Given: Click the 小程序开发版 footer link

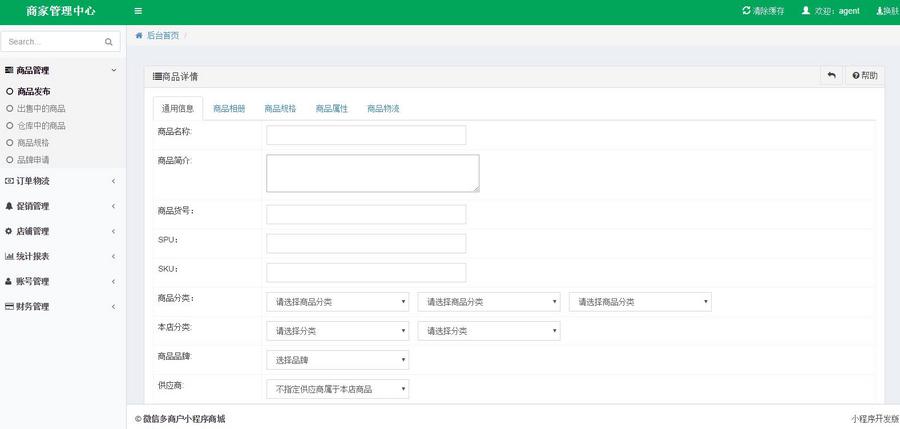Looking at the screenshot, I should 875,419.
